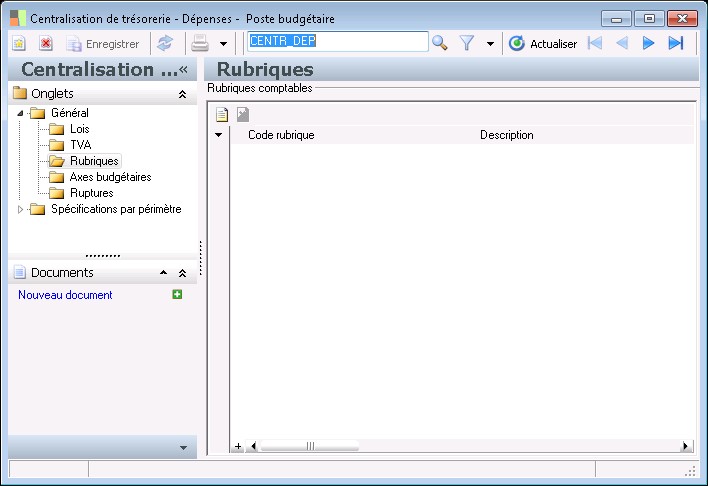Close the Centralisation de trésorerie window
This screenshot has height=486, width=708.
click(682, 19)
